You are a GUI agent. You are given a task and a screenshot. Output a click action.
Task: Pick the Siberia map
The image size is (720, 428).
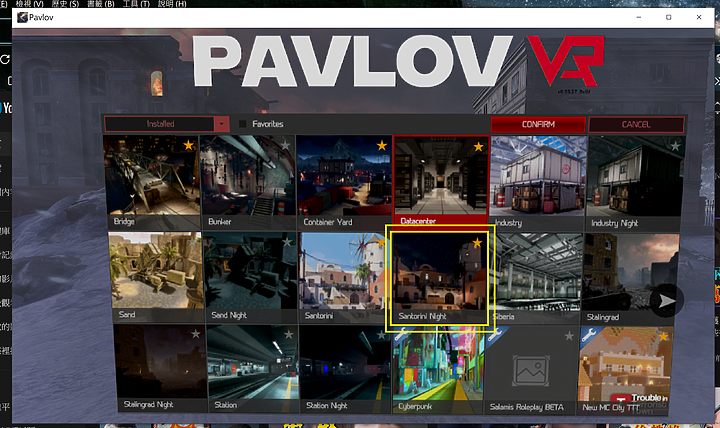click(x=536, y=279)
